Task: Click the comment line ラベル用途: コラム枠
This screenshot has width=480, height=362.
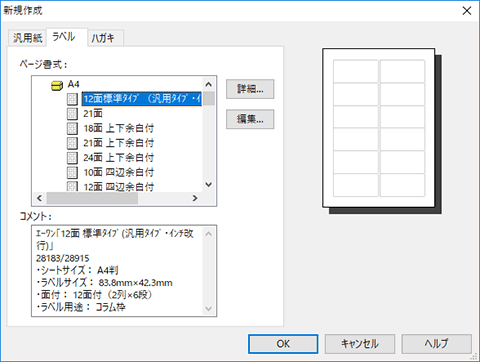Action: (81, 307)
